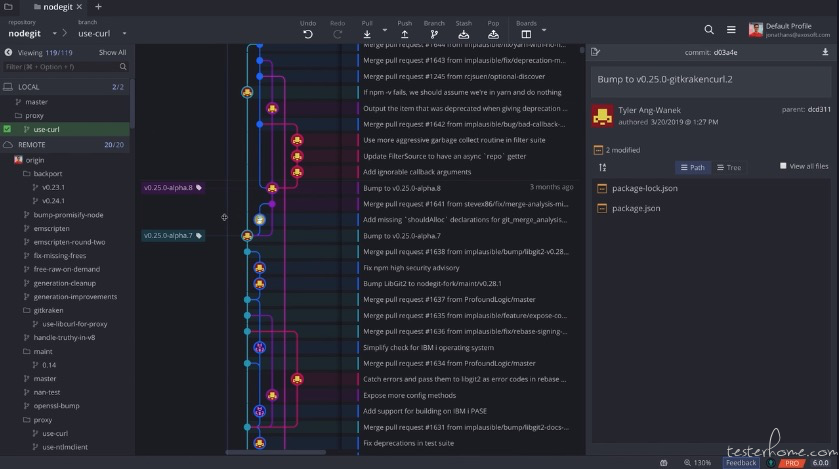Click the Pop stash icon
Image resolution: width=839 pixels, height=469 pixels.
point(493,34)
